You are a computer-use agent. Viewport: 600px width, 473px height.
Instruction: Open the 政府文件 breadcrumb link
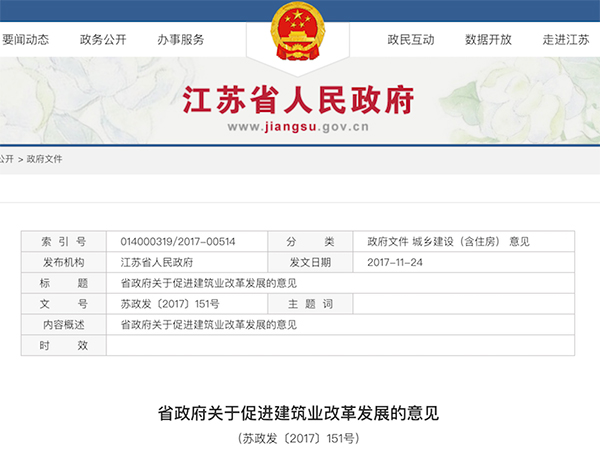[44, 159]
